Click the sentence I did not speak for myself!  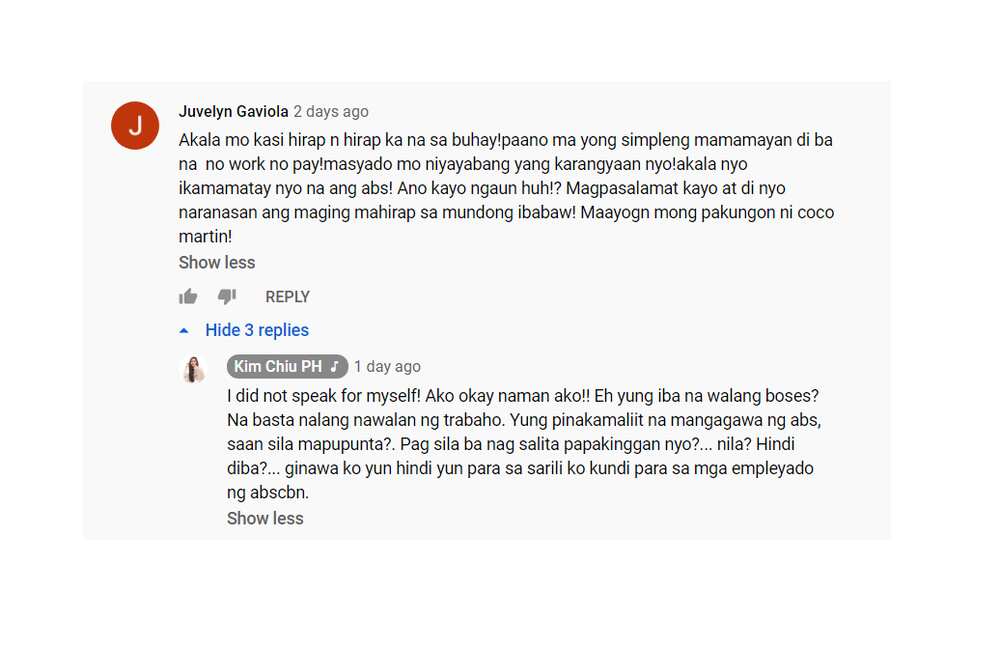(324, 396)
